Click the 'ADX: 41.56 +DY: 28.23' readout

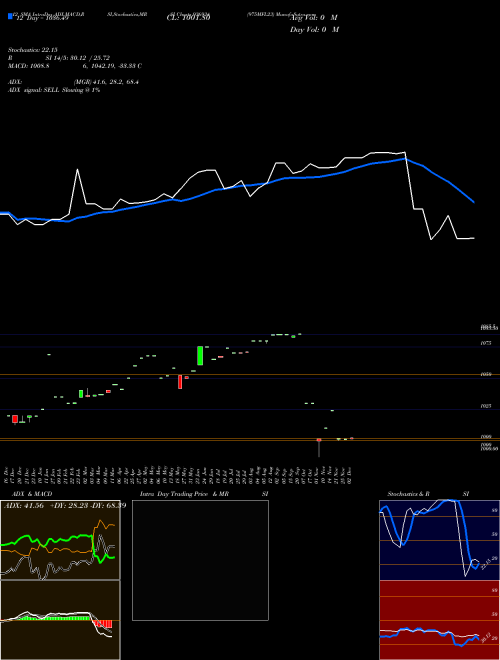tap(65, 505)
